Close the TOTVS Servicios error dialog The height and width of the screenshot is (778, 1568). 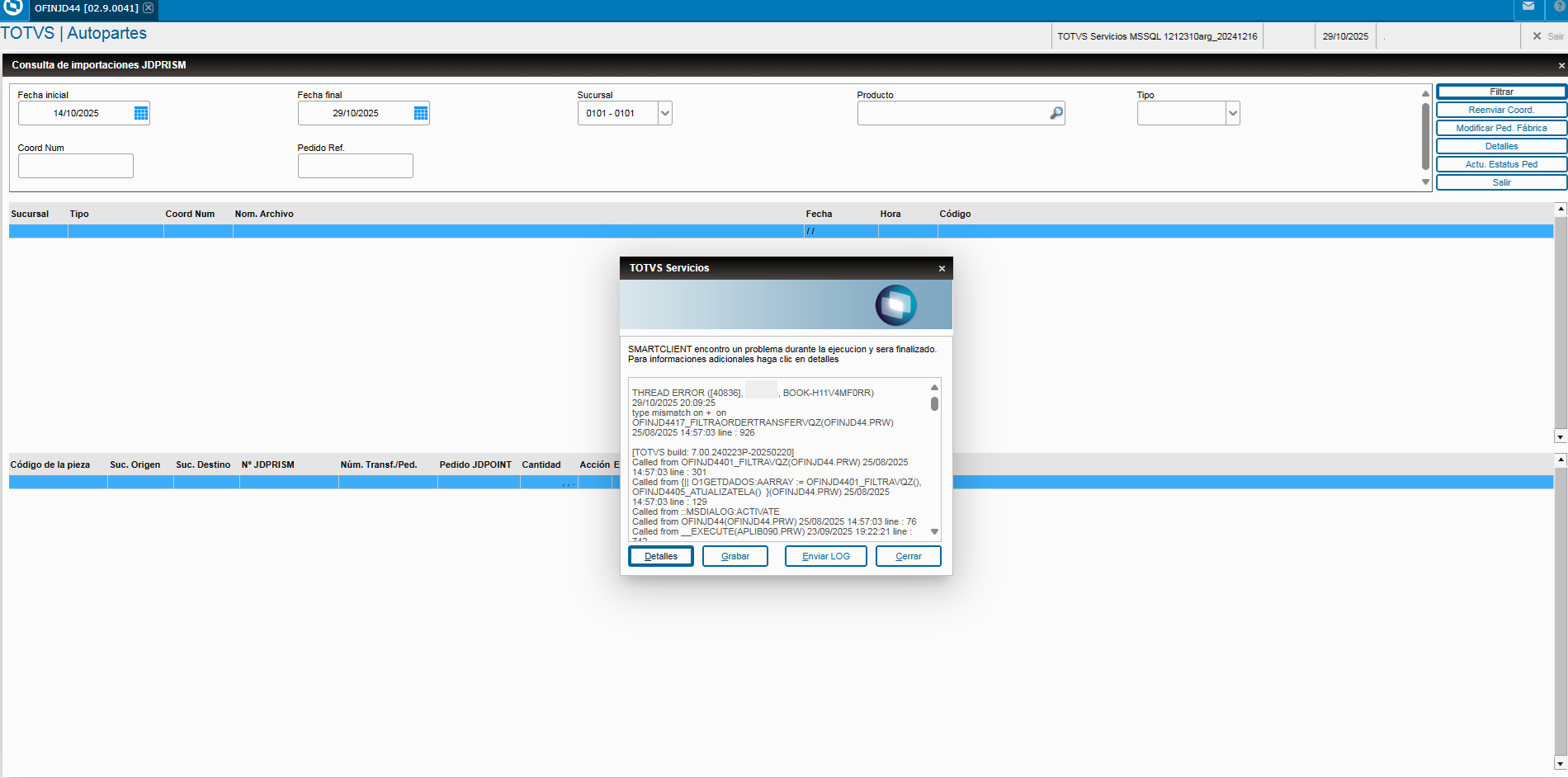click(942, 268)
